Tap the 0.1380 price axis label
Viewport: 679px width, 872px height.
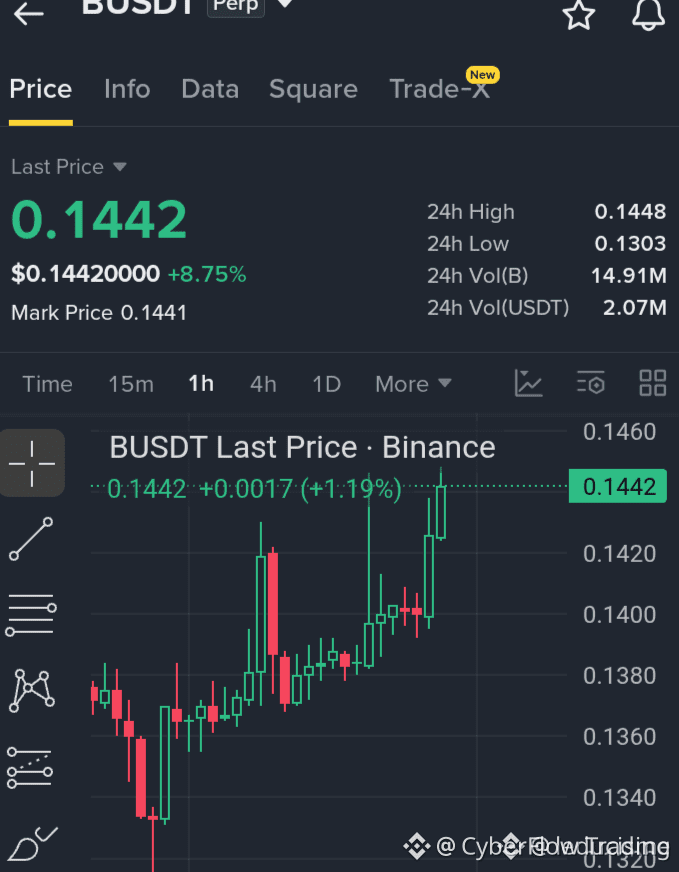click(619, 676)
